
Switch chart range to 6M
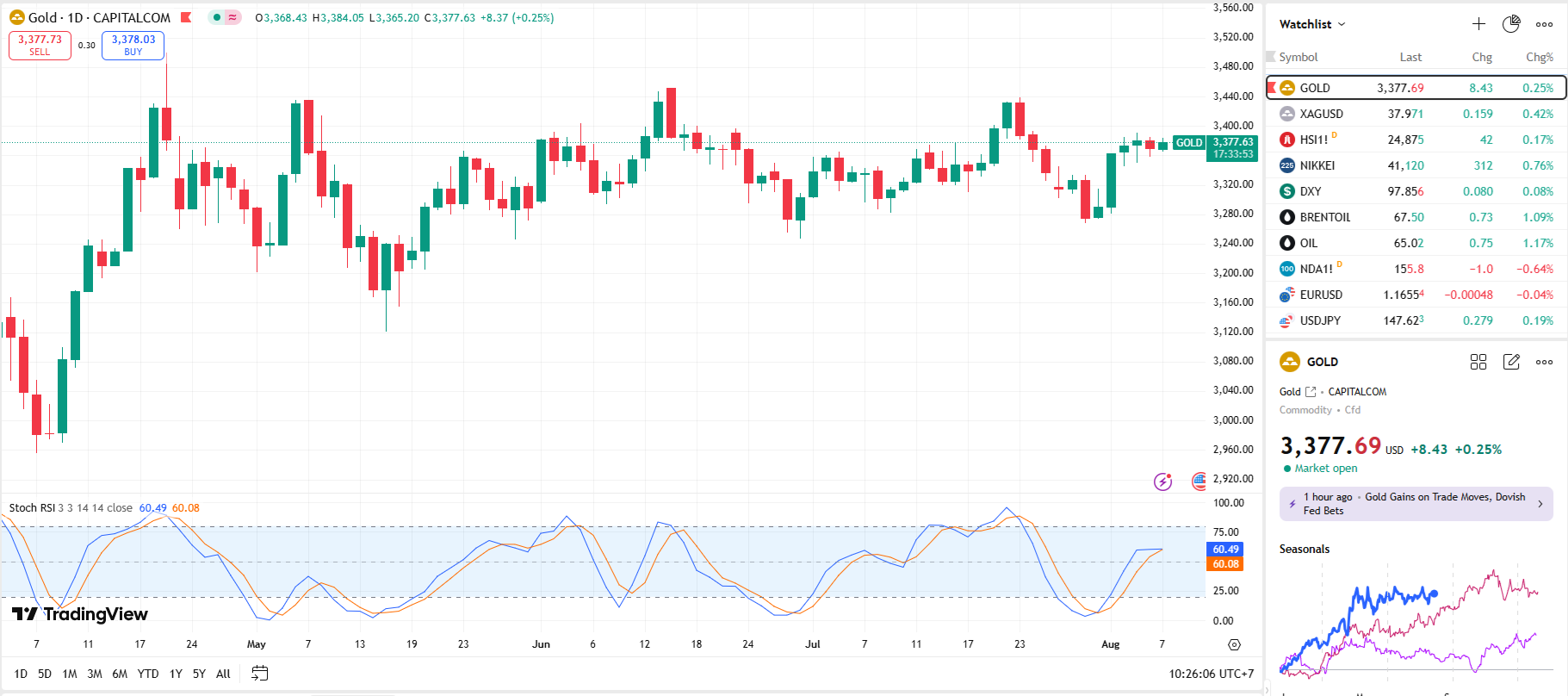[120, 674]
